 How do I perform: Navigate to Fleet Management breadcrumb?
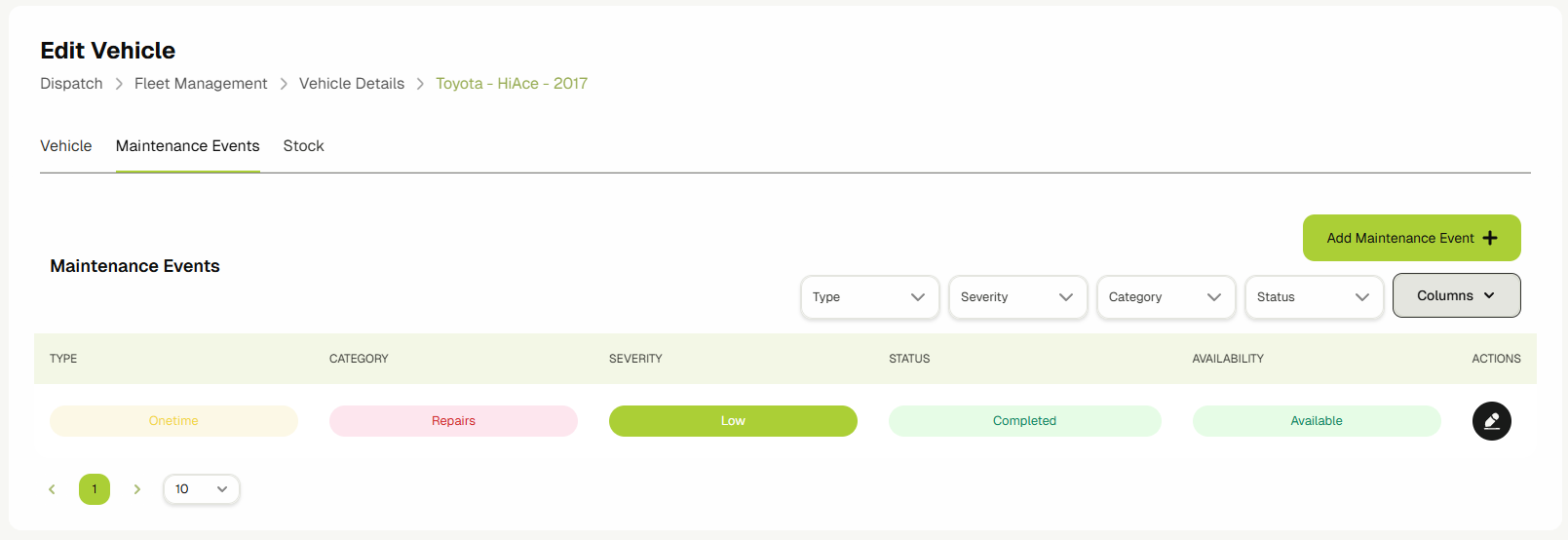[x=201, y=84]
